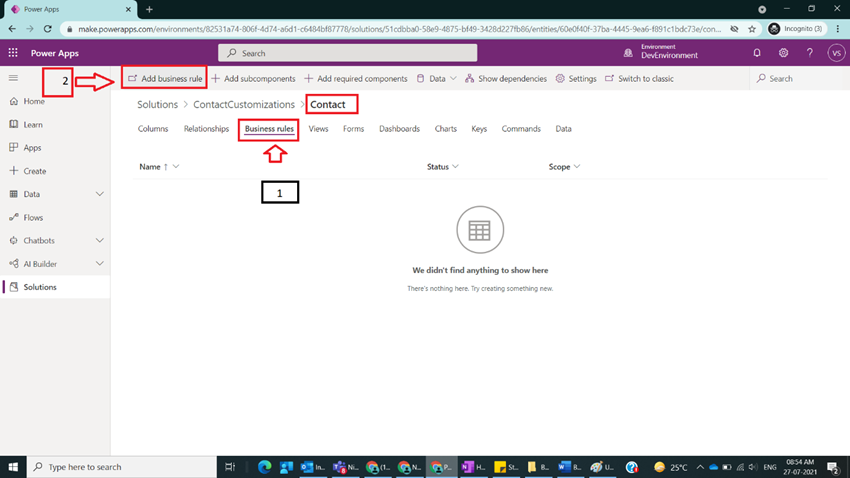850x478 pixels.
Task: Switch to the Relationships tab
Action: point(206,129)
